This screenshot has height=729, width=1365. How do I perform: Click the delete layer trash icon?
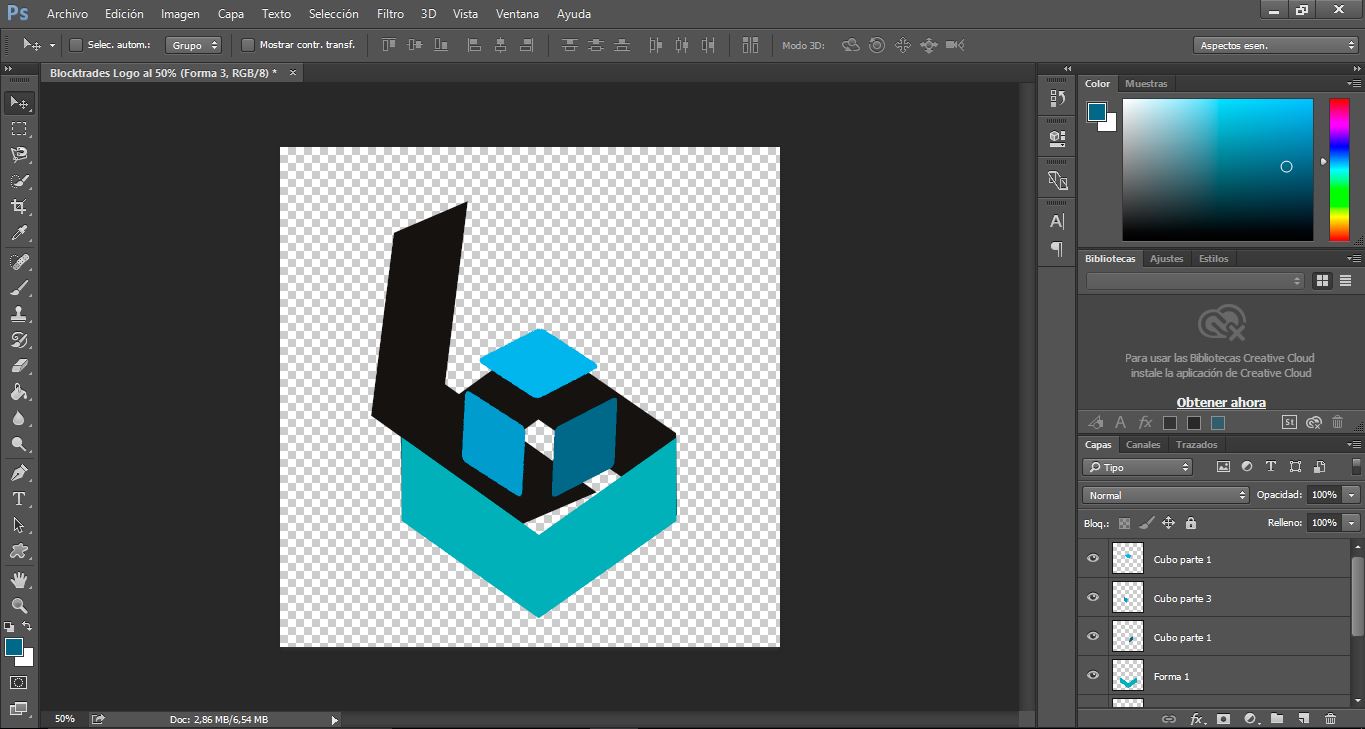pyautogui.click(x=1330, y=718)
